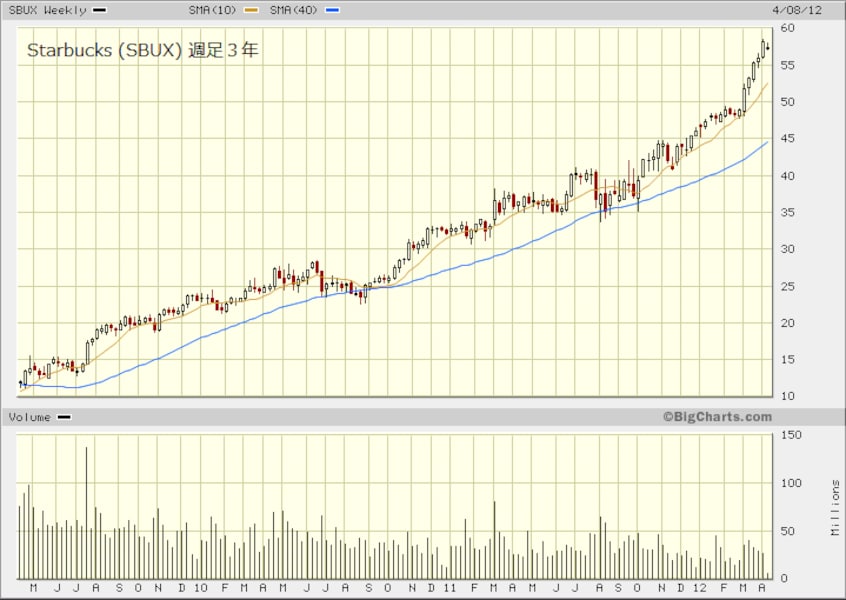This screenshot has height=600, width=846.
Task: Click volume axis label "100"
Action: pos(791,483)
